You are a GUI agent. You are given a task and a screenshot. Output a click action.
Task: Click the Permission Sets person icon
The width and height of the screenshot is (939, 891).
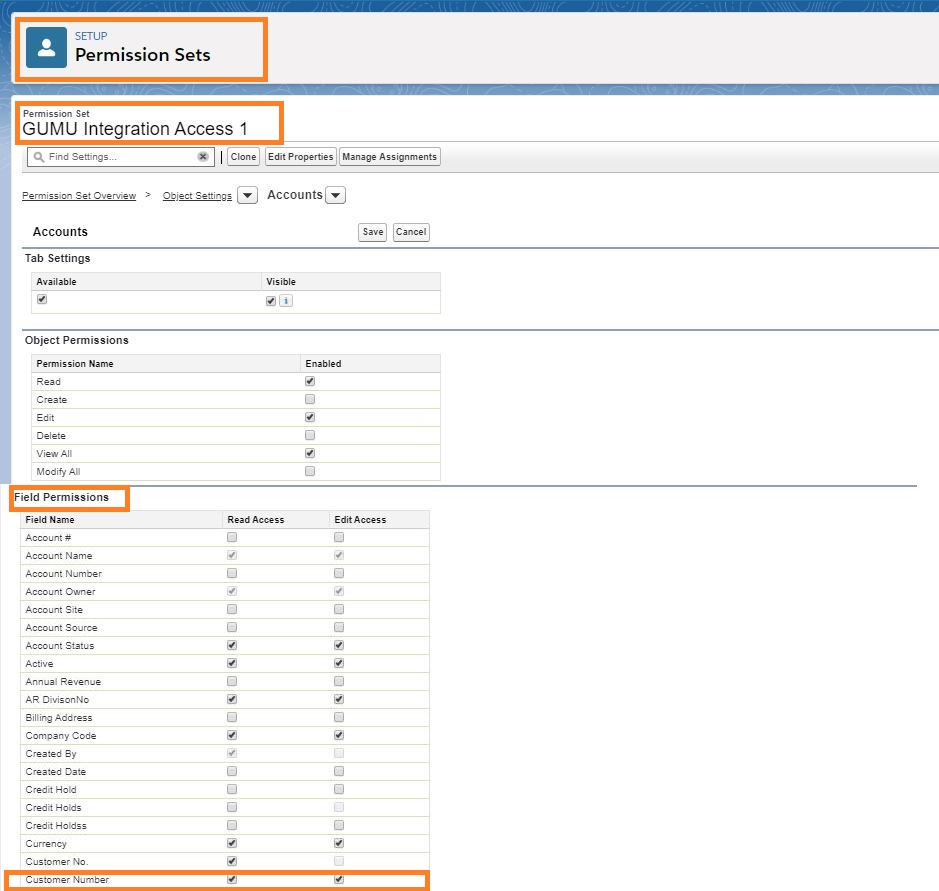(46, 47)
